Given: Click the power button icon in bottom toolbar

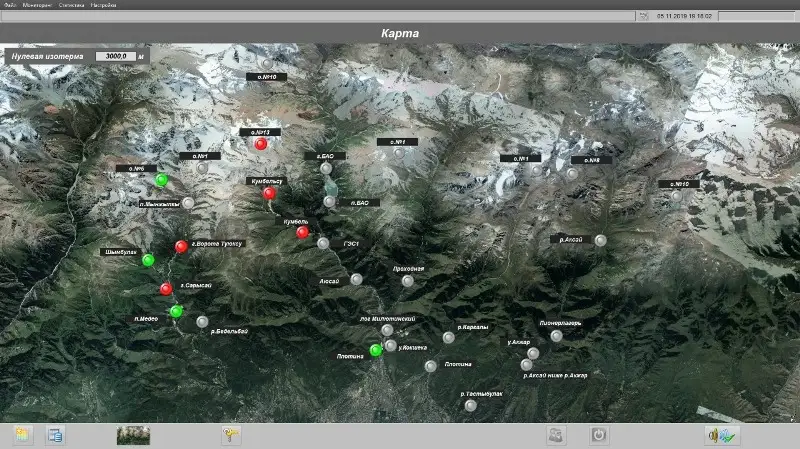Looking at the screenshot, I should click(598, 435).
